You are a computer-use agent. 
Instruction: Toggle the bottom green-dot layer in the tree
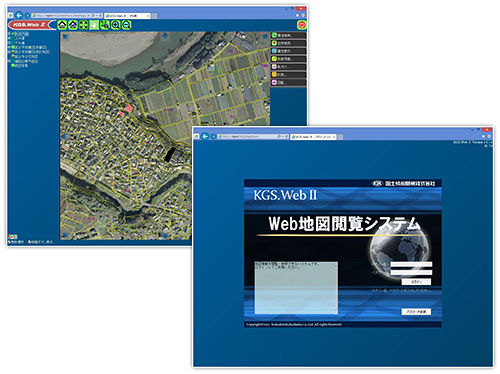click(13, 66)
